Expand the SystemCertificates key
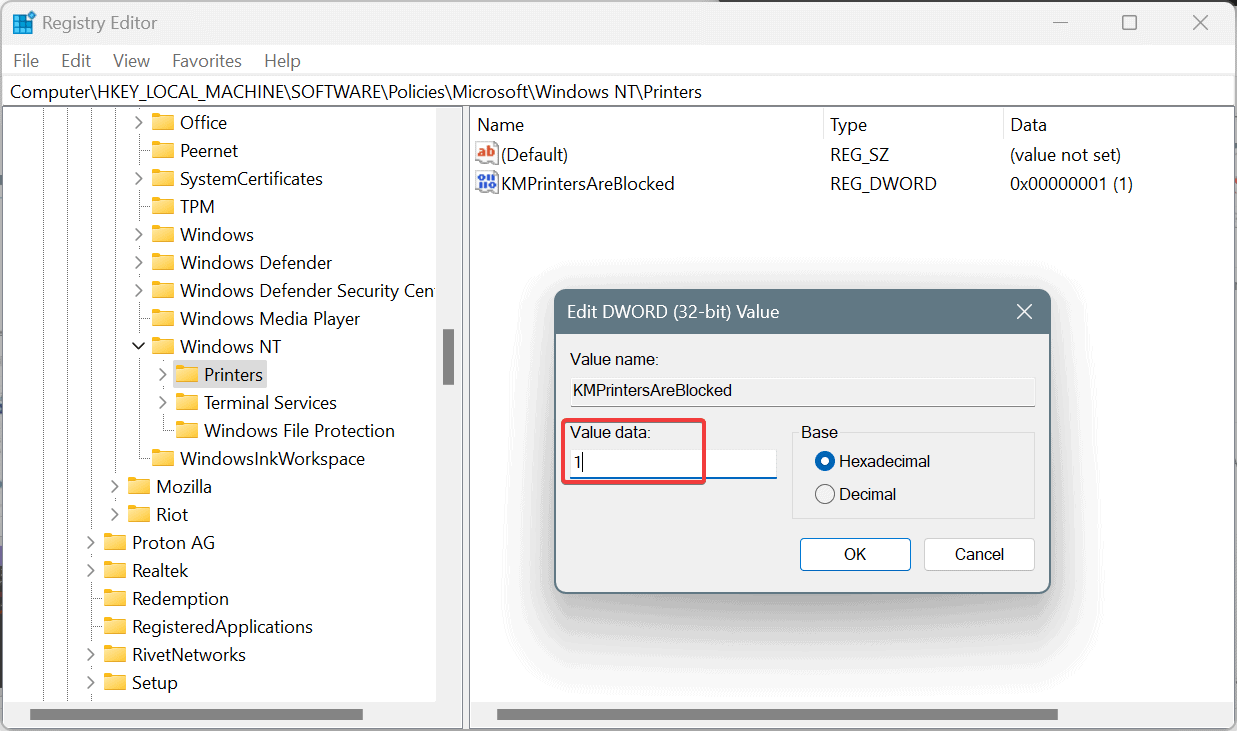The width and height of the screenshot is (1237, 731). [139, 178]
